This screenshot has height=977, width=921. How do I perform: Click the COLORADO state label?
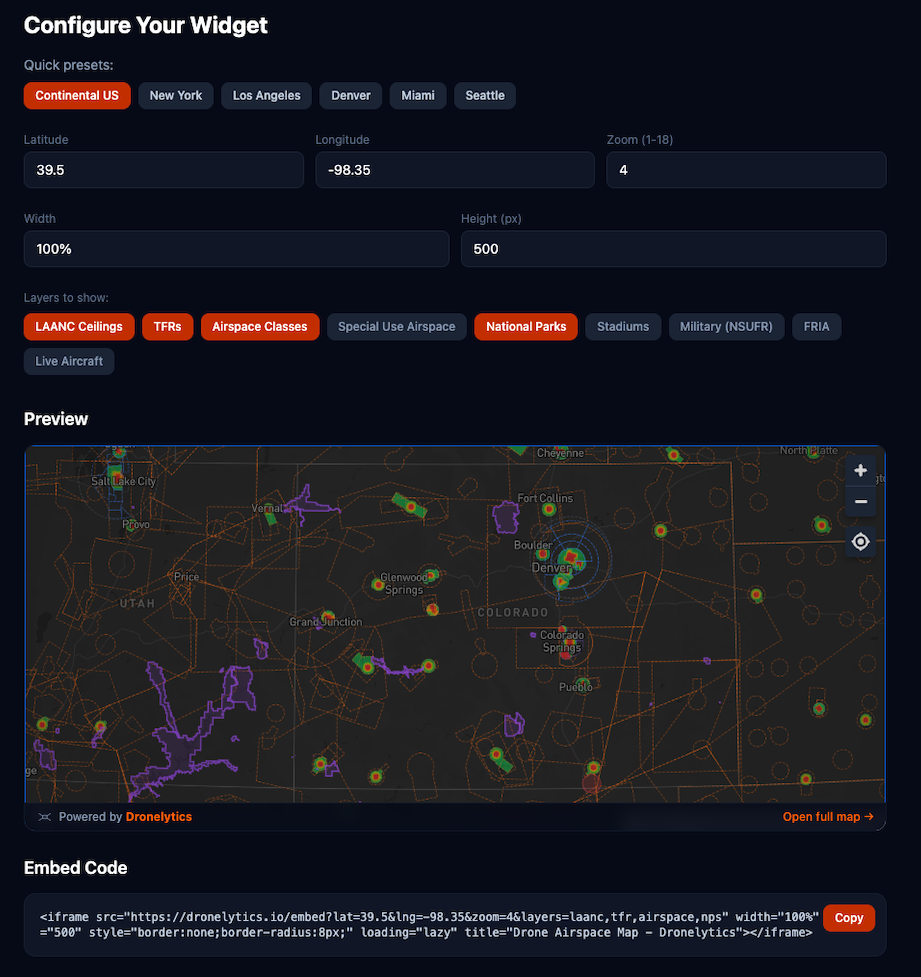click(513, 612)
